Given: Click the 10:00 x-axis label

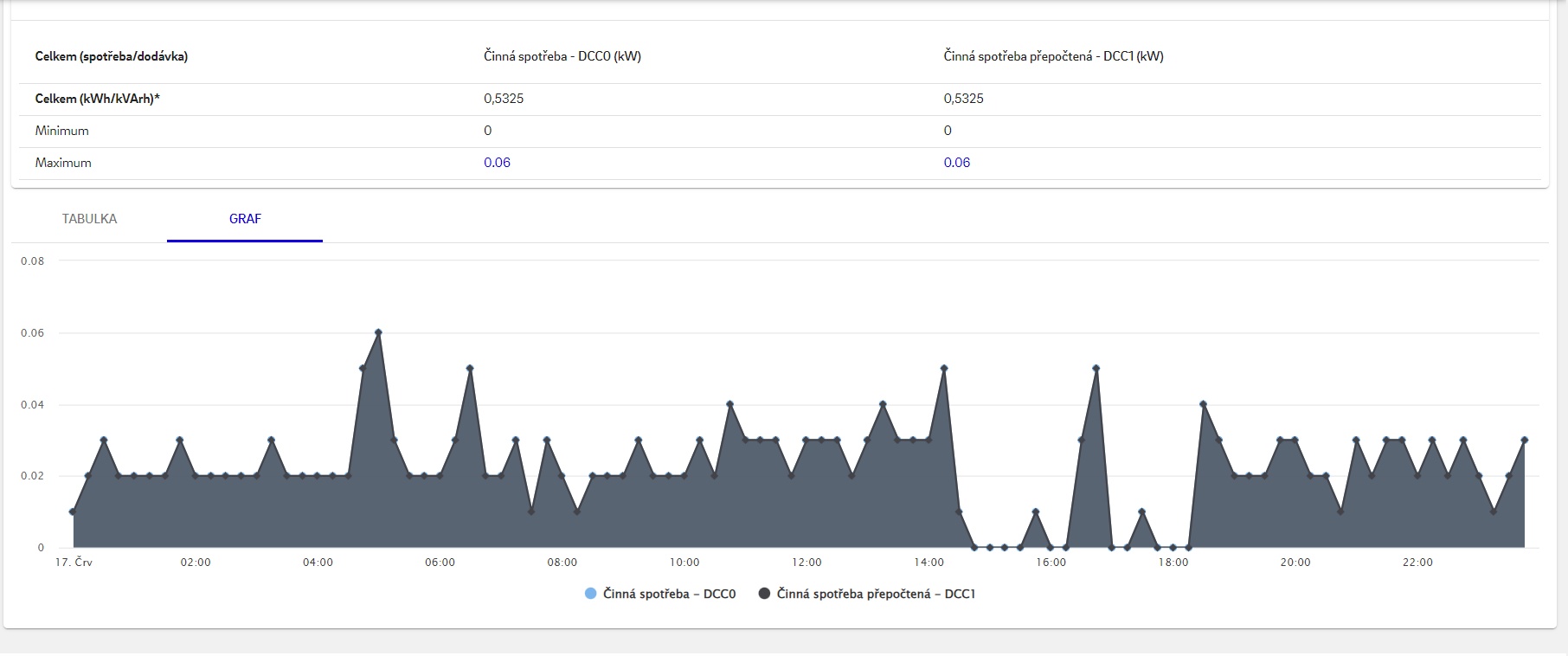Looking at the screenshot, I should [x=684, y=563].
